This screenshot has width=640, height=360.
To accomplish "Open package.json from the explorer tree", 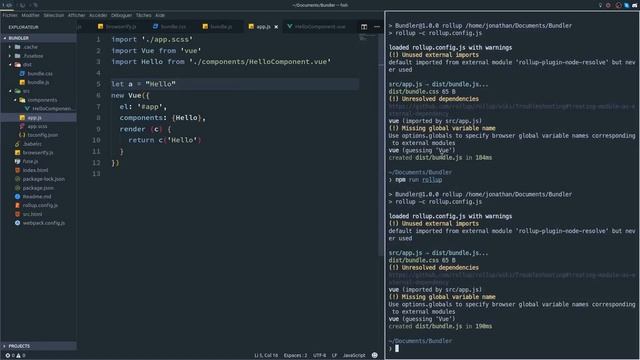I will [38, 188].
